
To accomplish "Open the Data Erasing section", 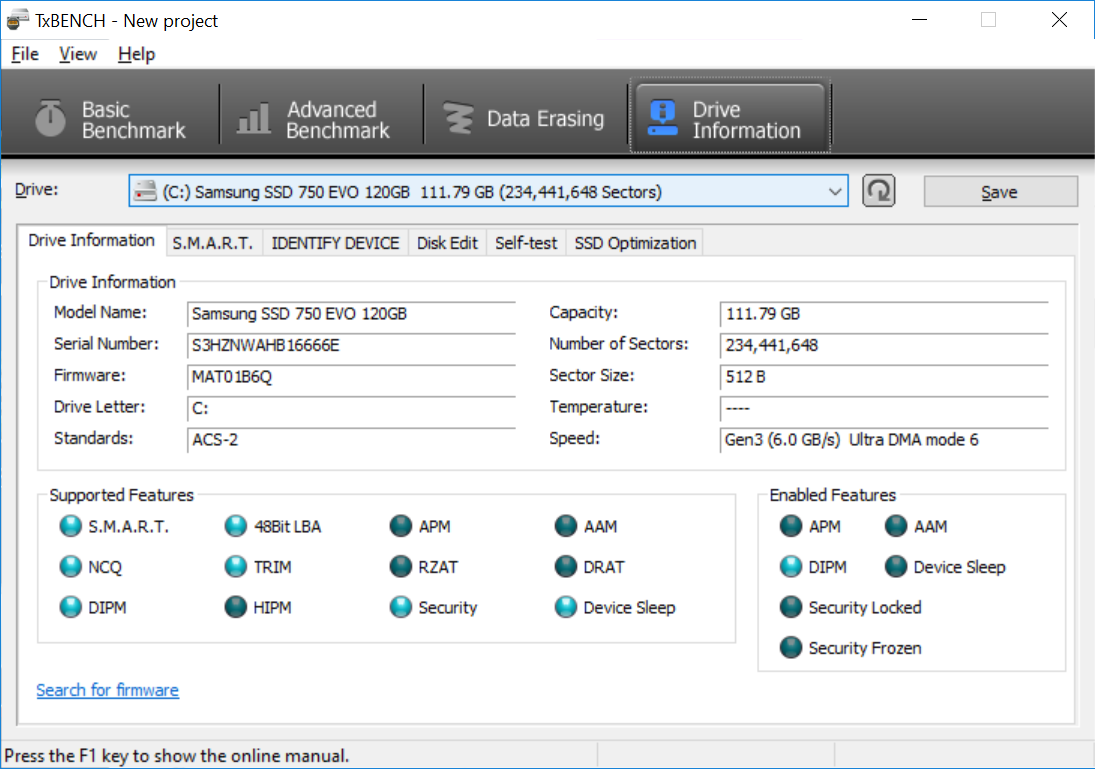I will click(x=525, y=119).
